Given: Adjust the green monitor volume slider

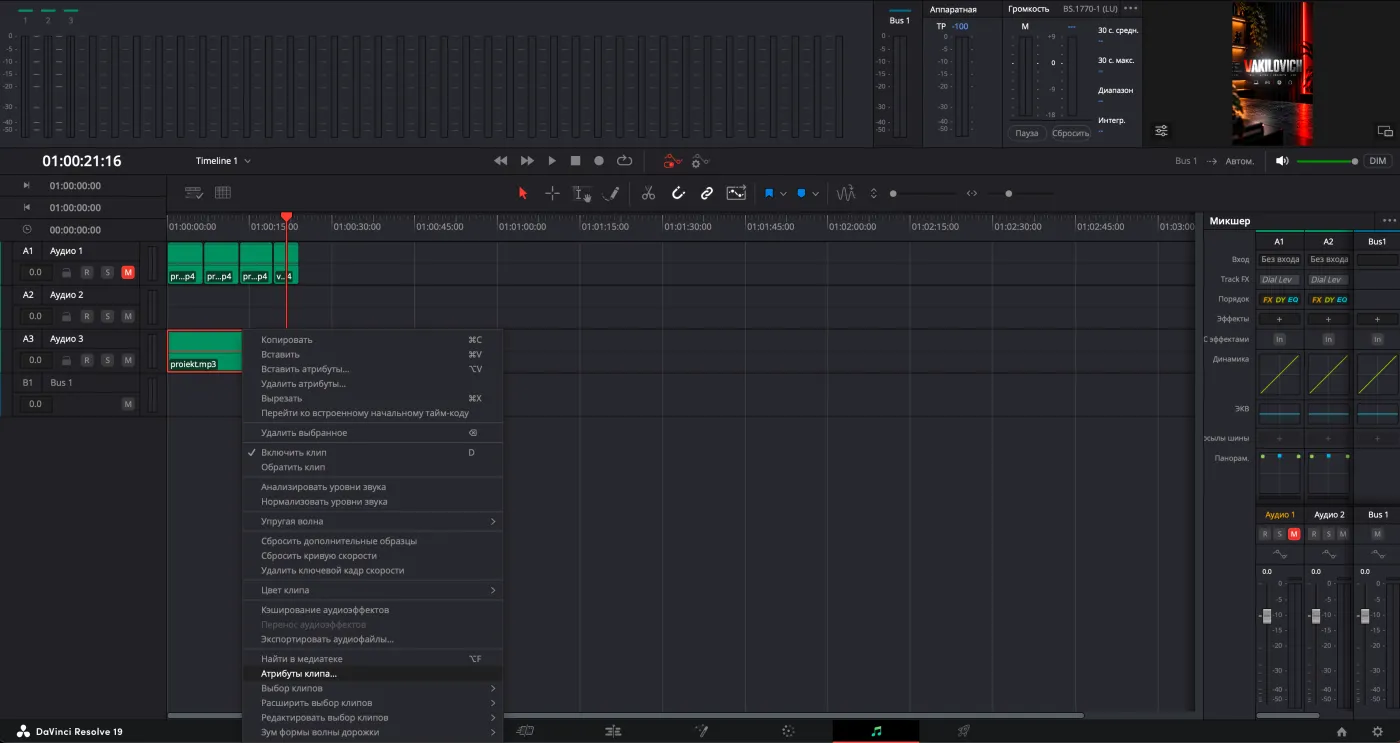Looking at the screenshot, I should coord(1327,161).
